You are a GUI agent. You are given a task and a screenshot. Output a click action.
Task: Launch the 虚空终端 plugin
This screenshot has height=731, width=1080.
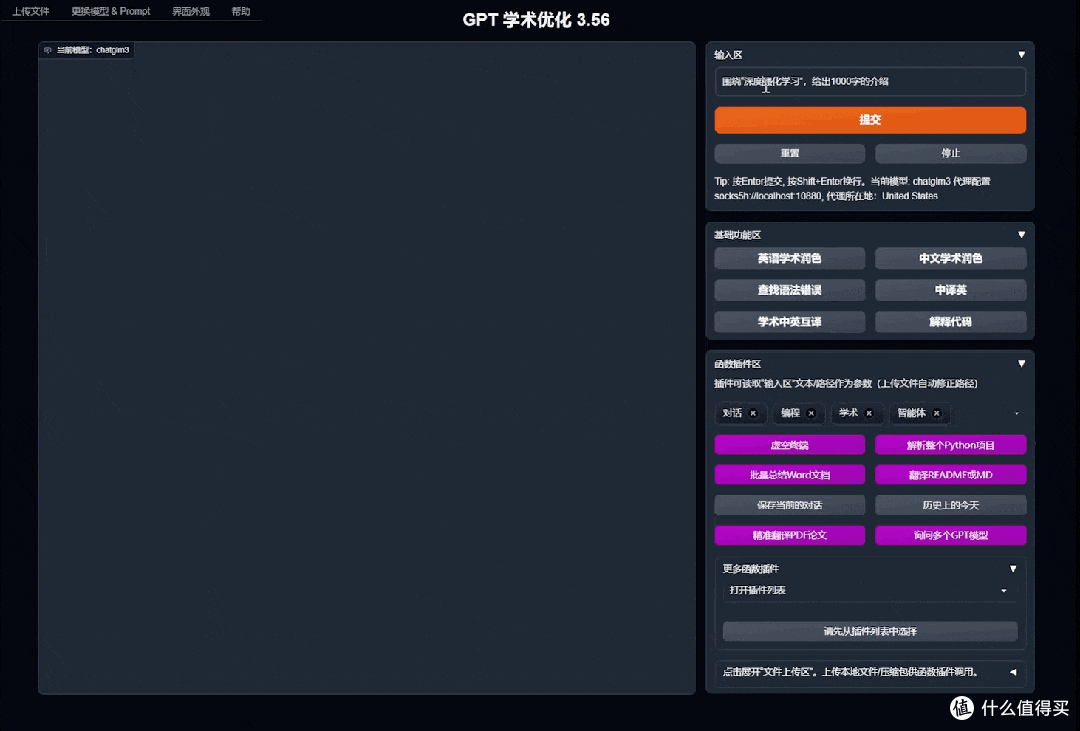click(x=789, y=445)
